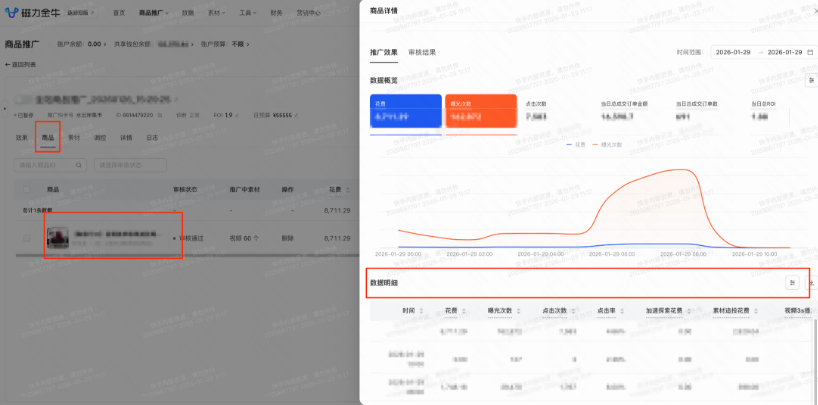Sort the 花费 column in detail drawer table

pos(464,311)
